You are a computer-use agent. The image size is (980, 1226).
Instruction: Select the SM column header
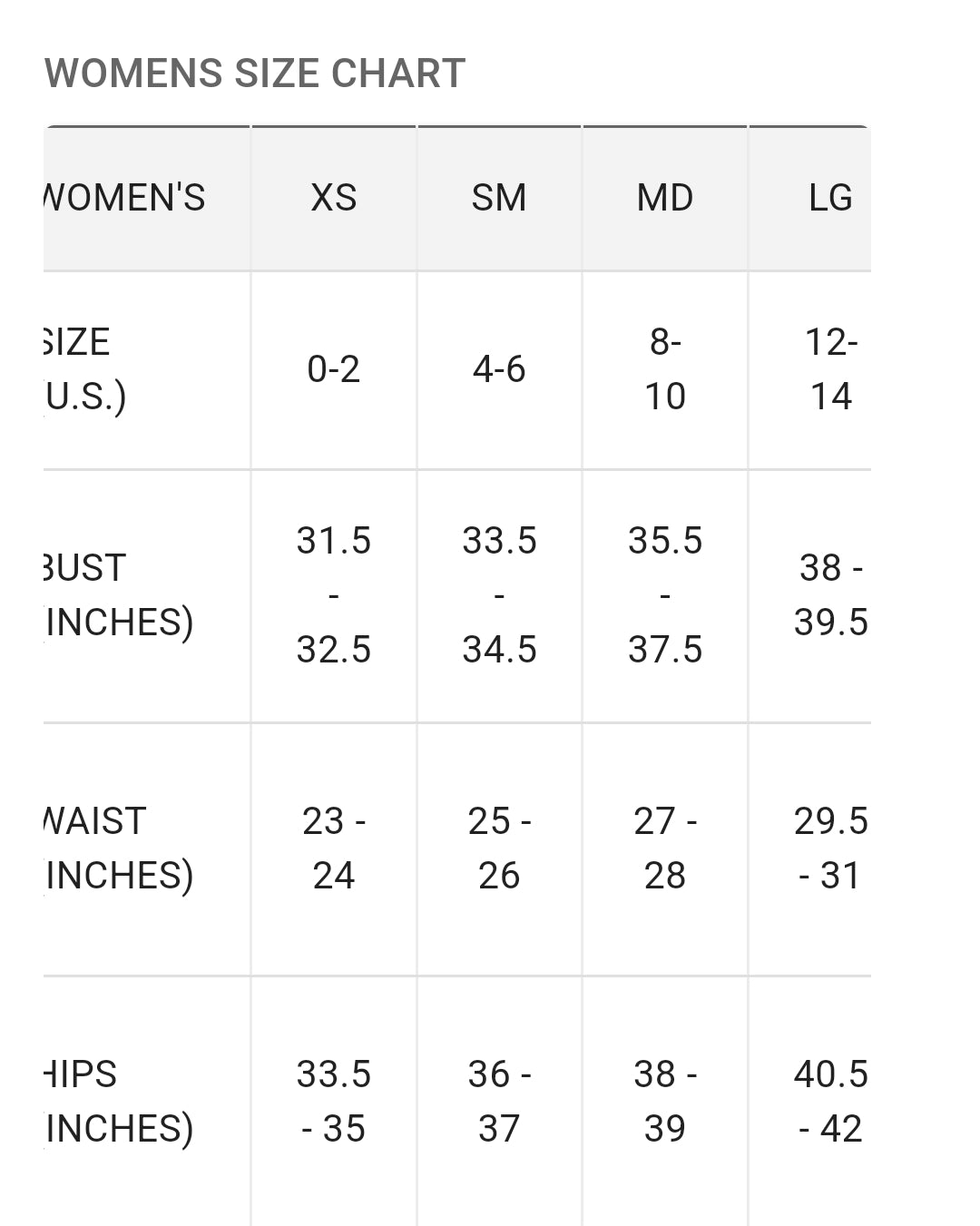499,198
